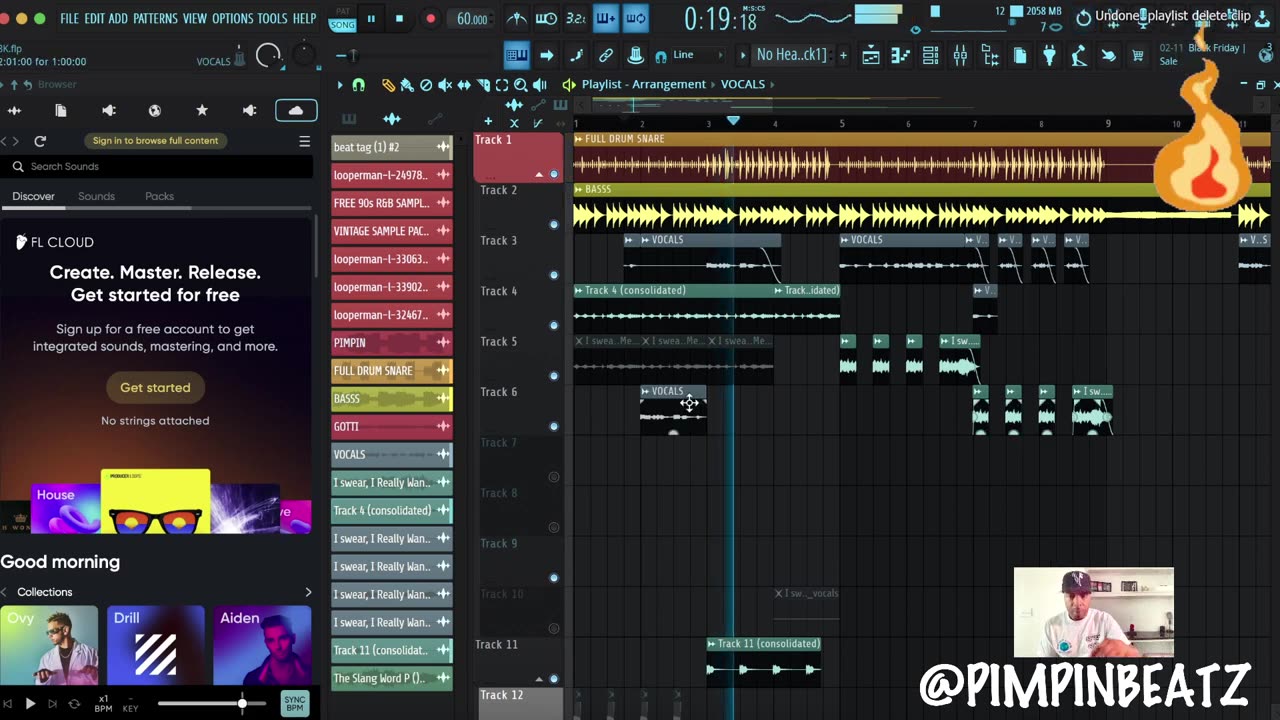This screenshot has height=720, width=1280.
Task: Select the files tab icon in Browser
Action: (61, 110)
